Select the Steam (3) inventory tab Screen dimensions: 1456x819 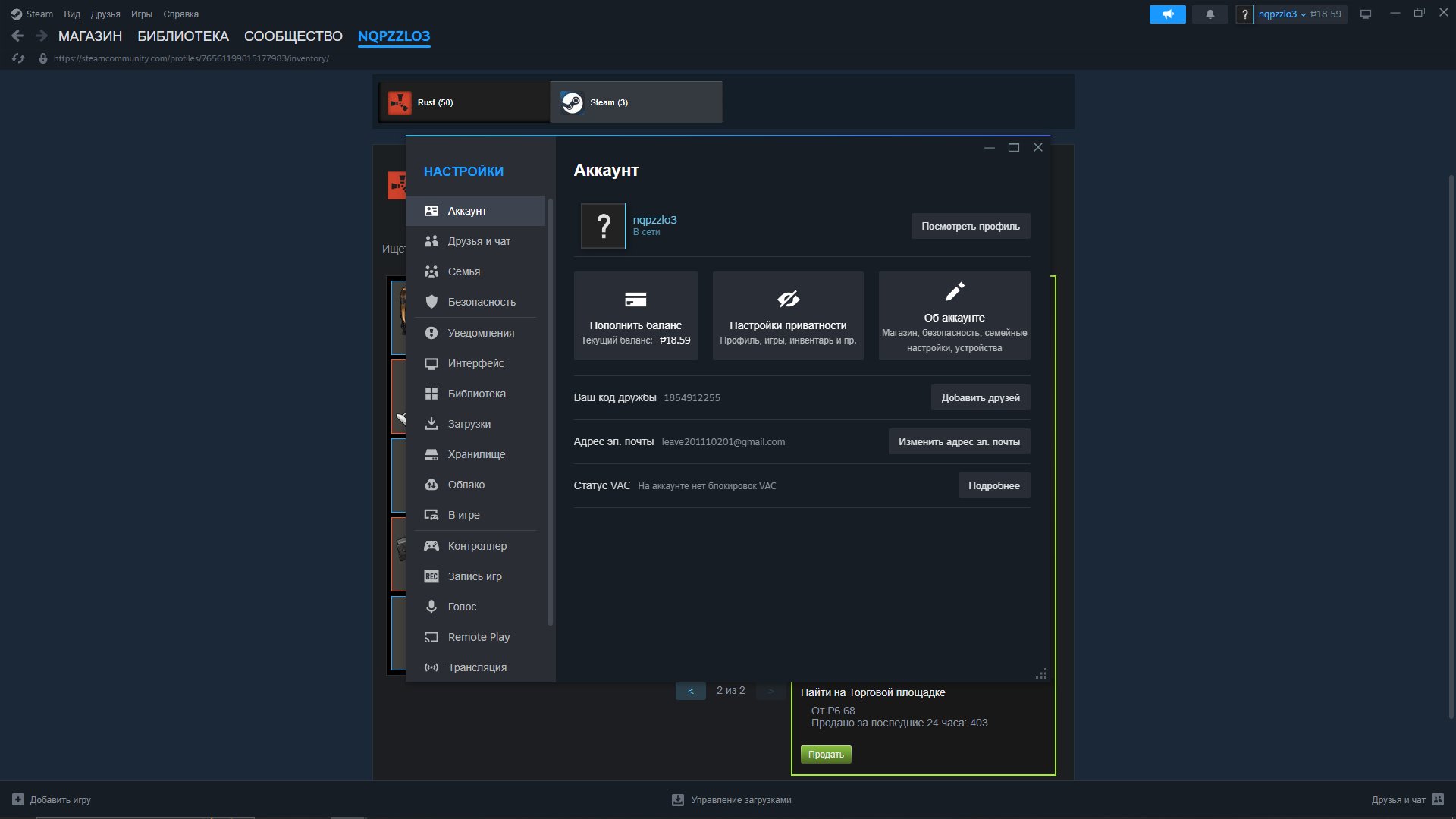tap(637, 102)
